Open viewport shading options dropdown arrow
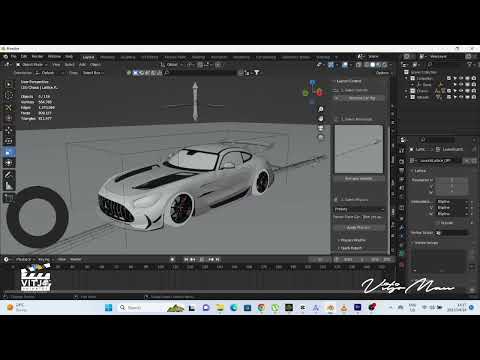Viewport: 480px width, 360px height. (390, 65)
